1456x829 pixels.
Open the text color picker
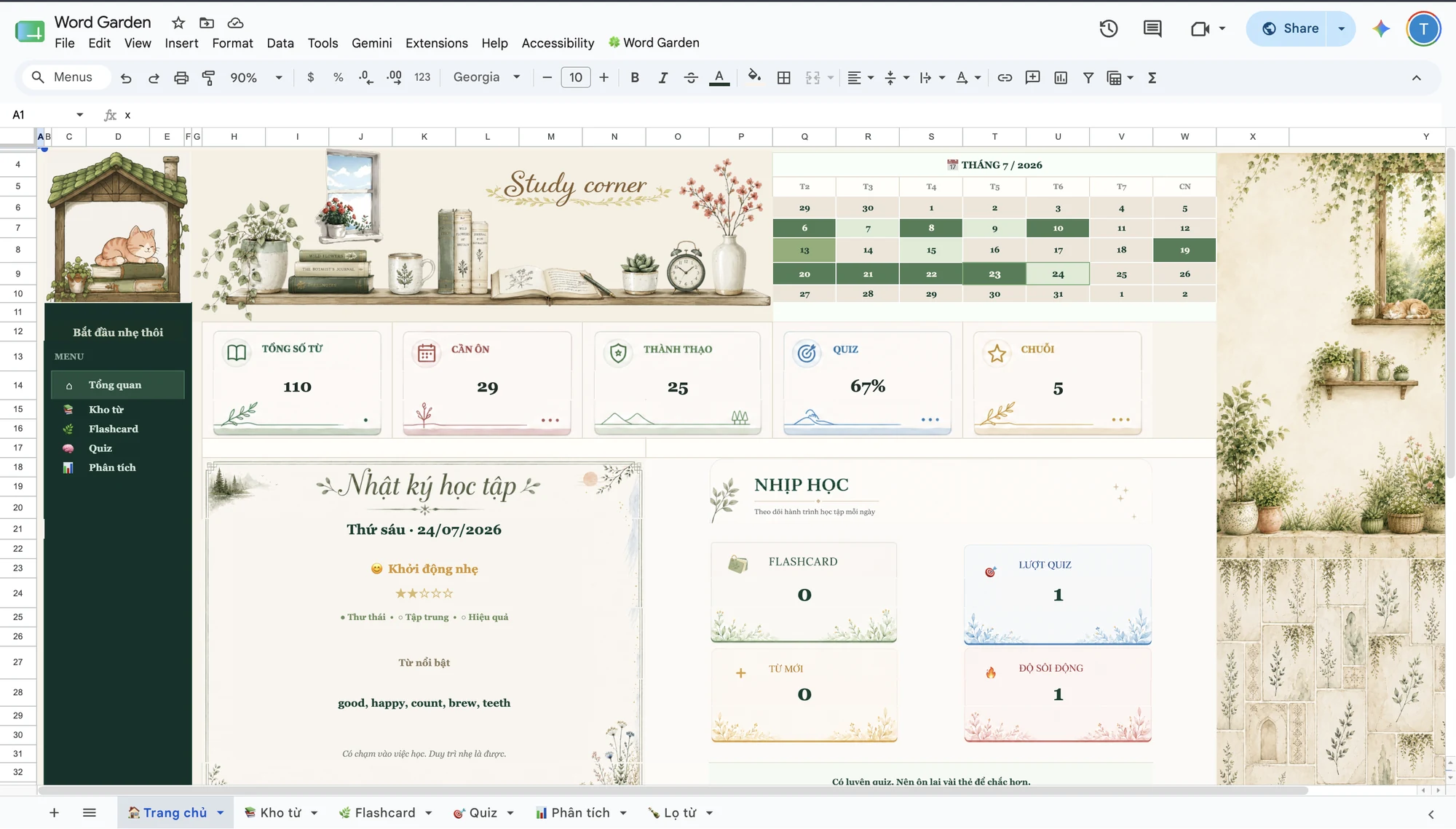click(x=719, y=78)
